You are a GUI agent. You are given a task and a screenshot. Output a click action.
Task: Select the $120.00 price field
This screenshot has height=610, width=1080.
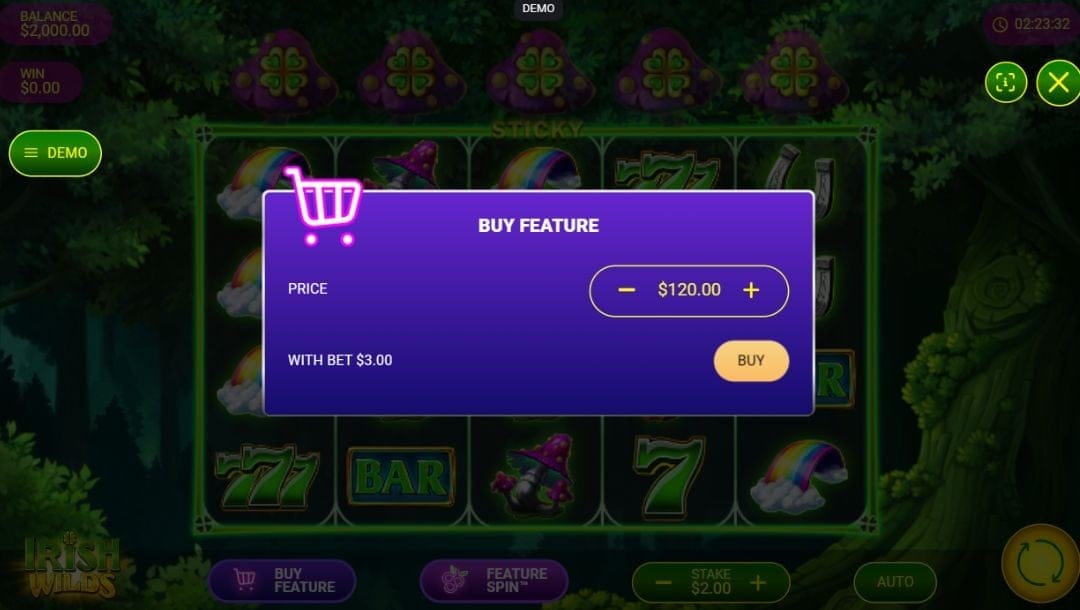689,291
